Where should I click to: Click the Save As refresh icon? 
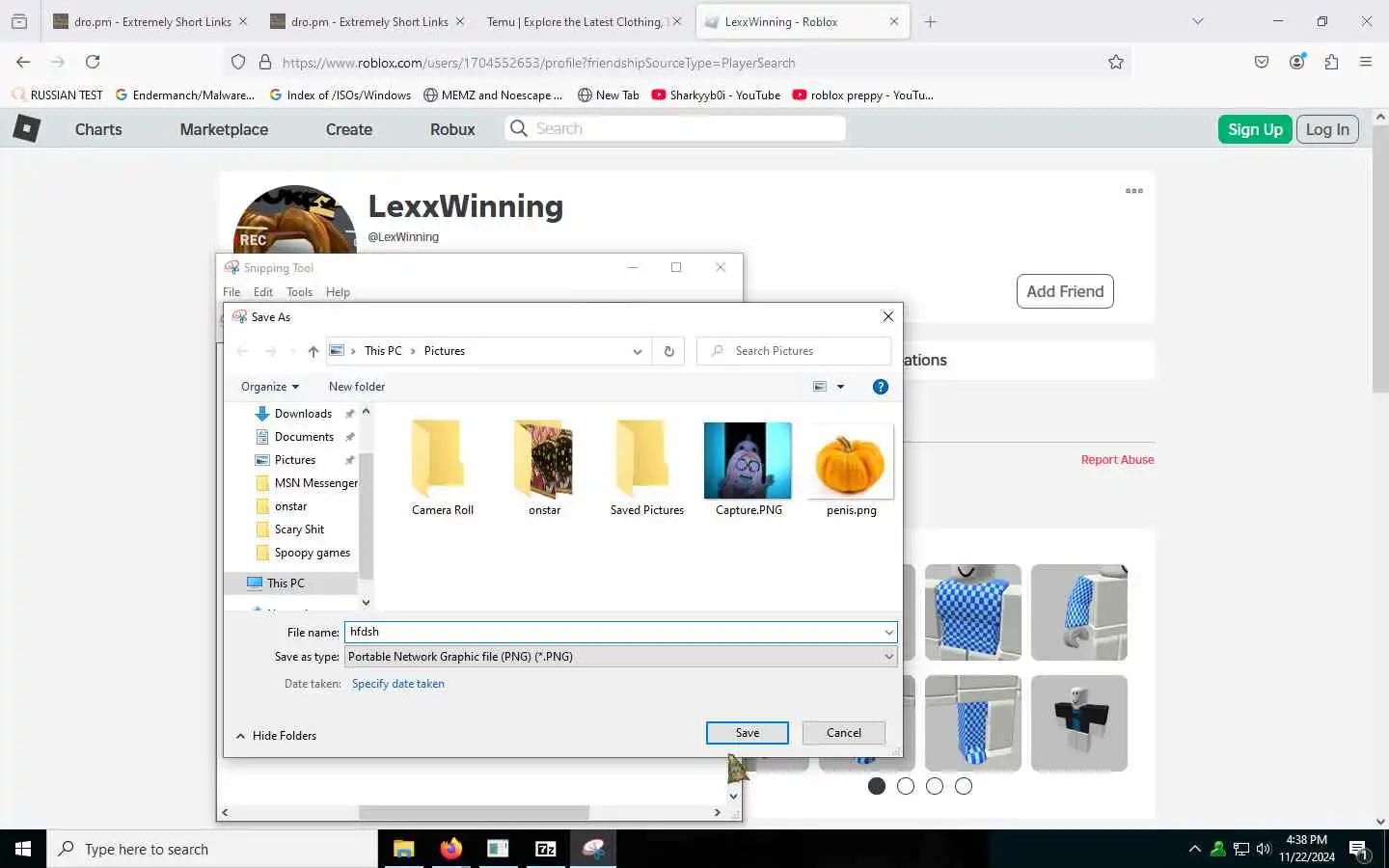coord(668,351)
